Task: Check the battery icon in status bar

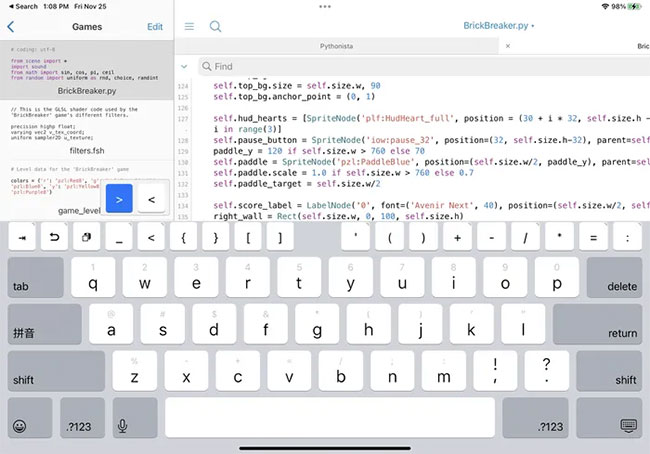Action: point(634,7)
